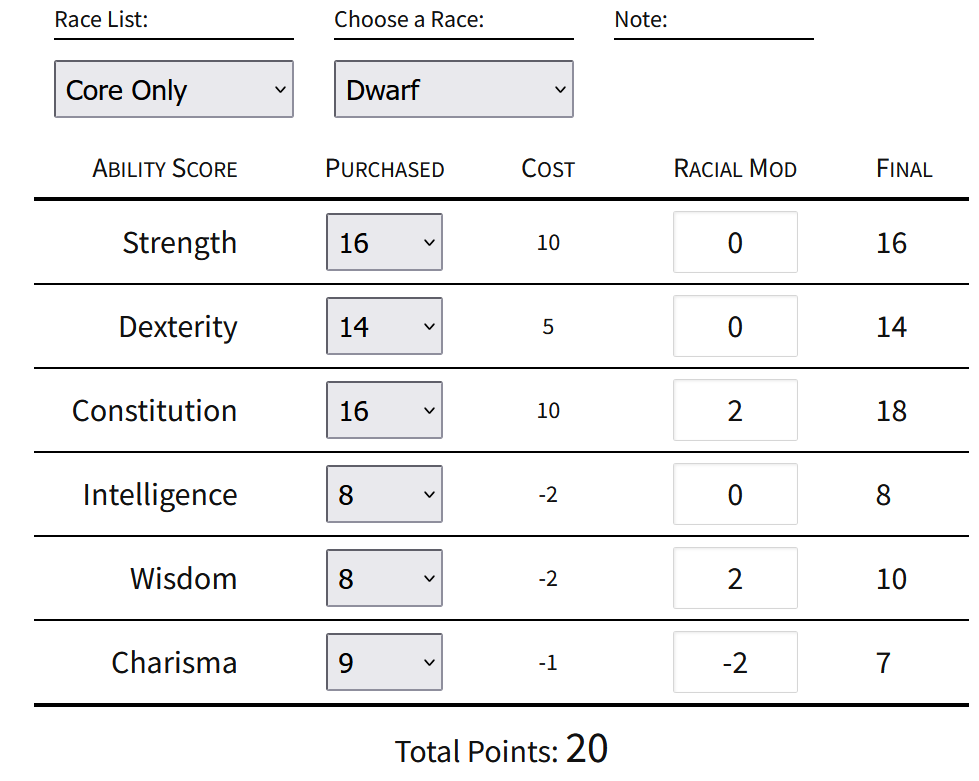Click the Purchased column header

tap(385, 169)
